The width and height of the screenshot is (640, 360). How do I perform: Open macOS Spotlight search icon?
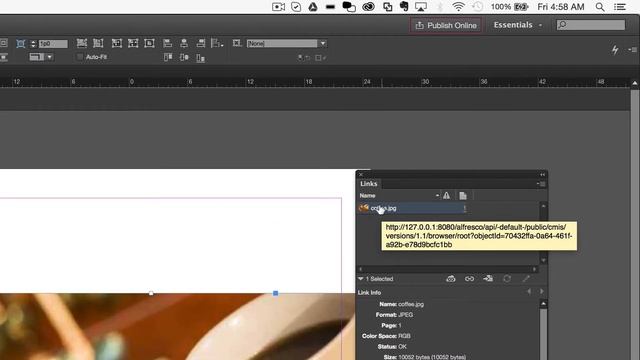click(600, 7)
